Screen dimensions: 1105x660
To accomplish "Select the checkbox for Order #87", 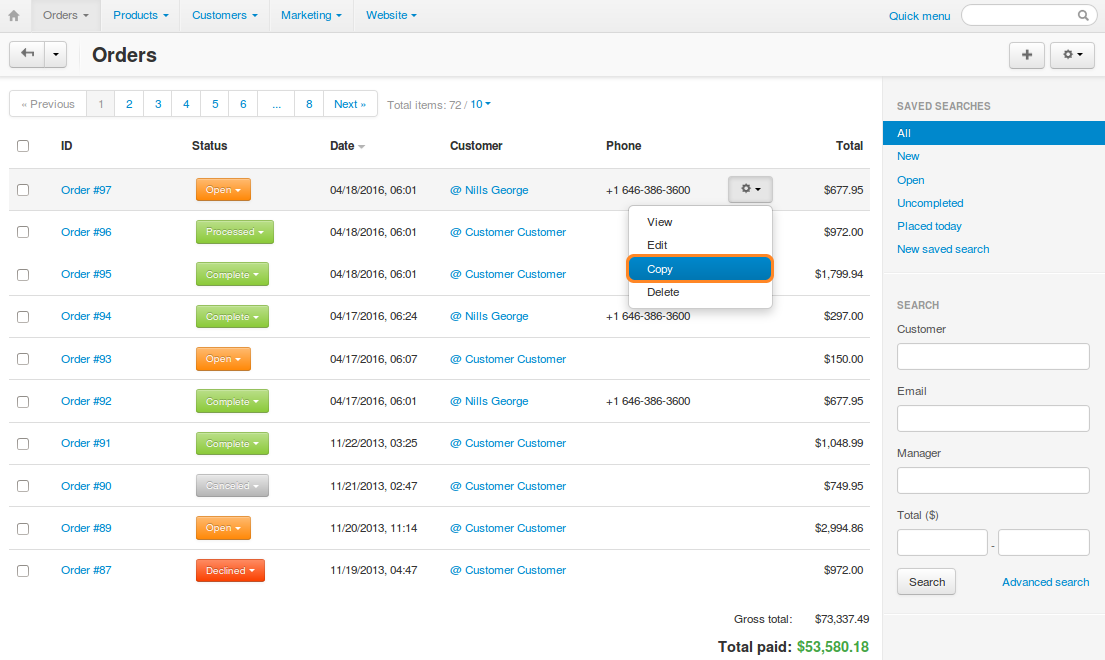I will pos(23,571).
